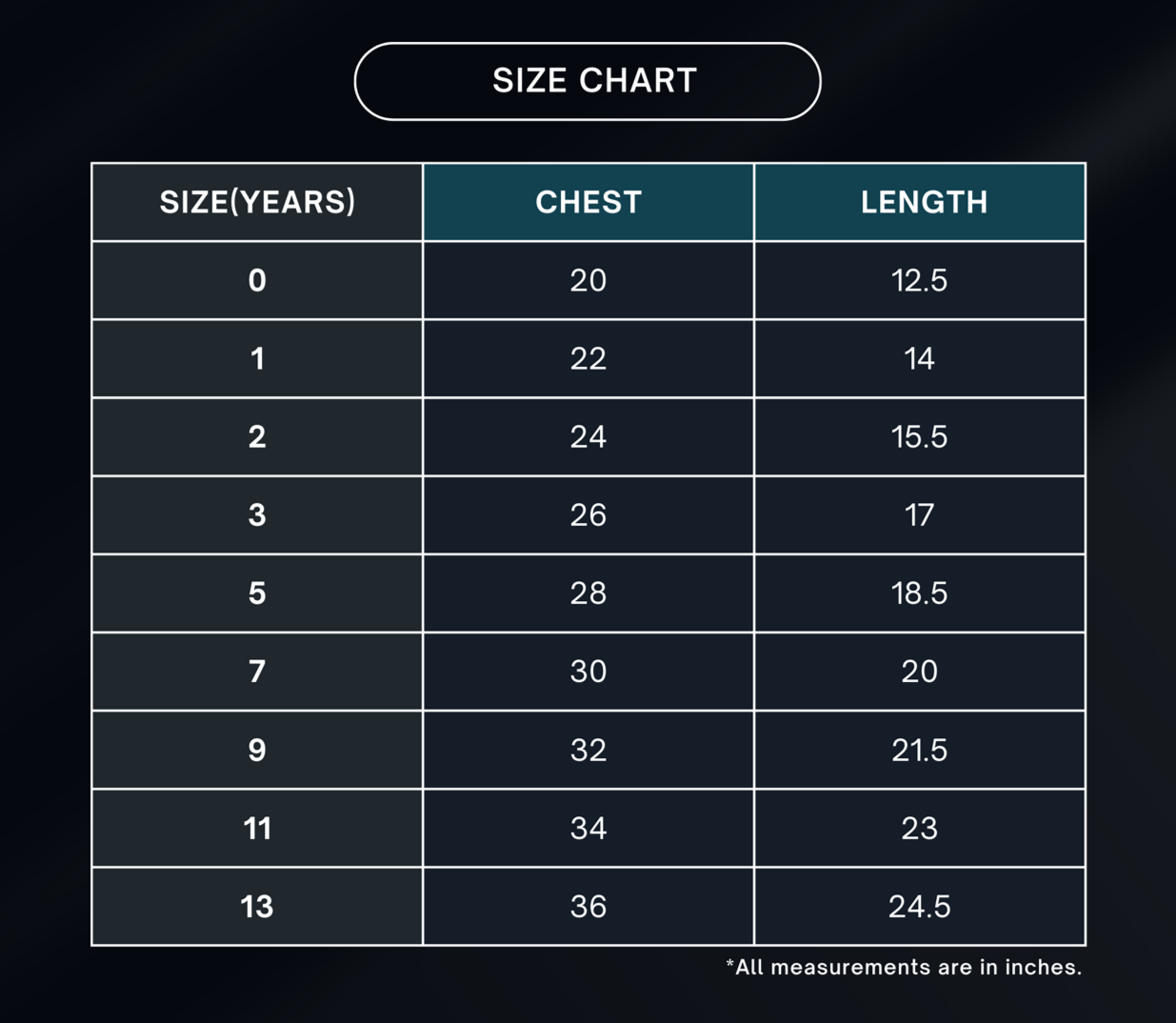Viewport: 1176px width, 1023px height.
Task: Select chest measurement 24
Action: point(588,436)
